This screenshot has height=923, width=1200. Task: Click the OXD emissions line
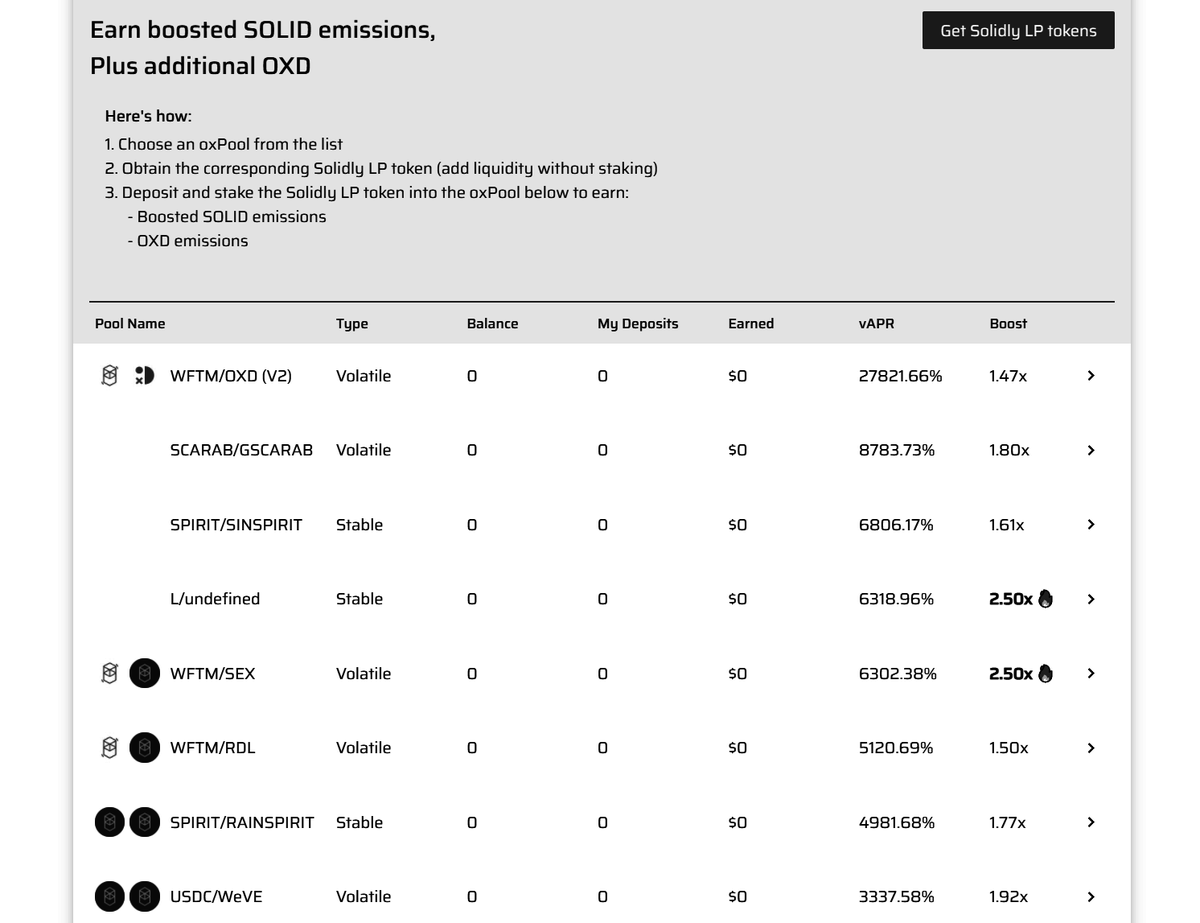pos(188,241)
